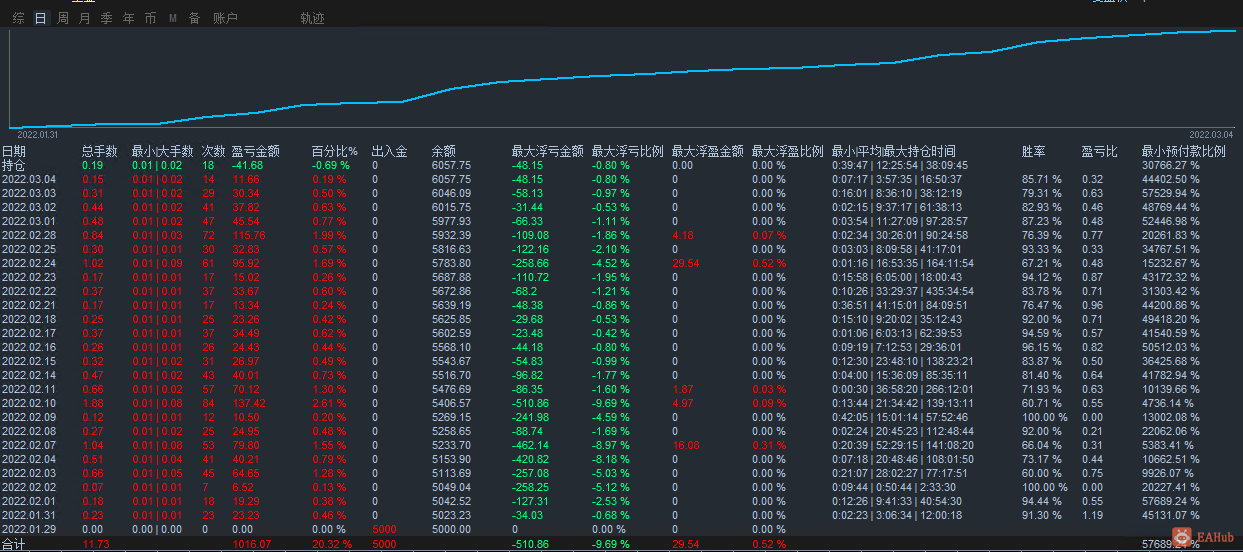Viewport: 1243px width, 552px height.
Task: Select the 日 daily tab
Action: tap(40, 18)
